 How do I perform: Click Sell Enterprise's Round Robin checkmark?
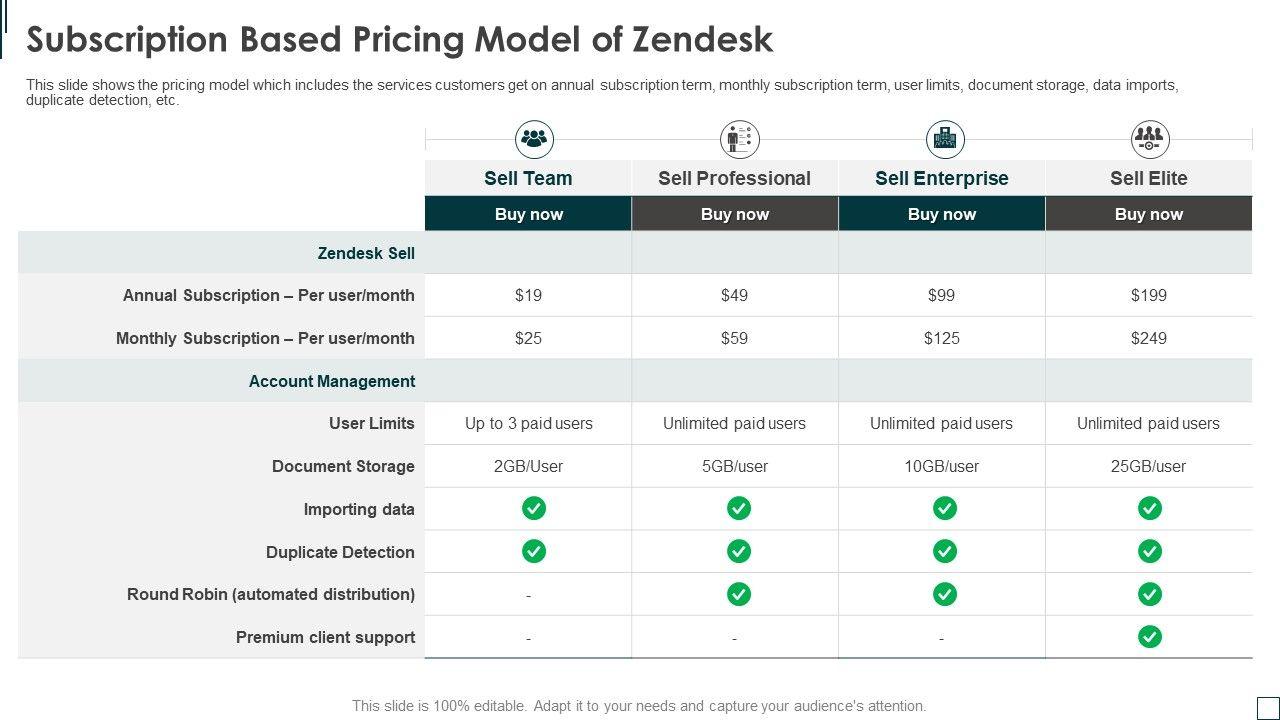pyautogui.click(x=945, y=594)
